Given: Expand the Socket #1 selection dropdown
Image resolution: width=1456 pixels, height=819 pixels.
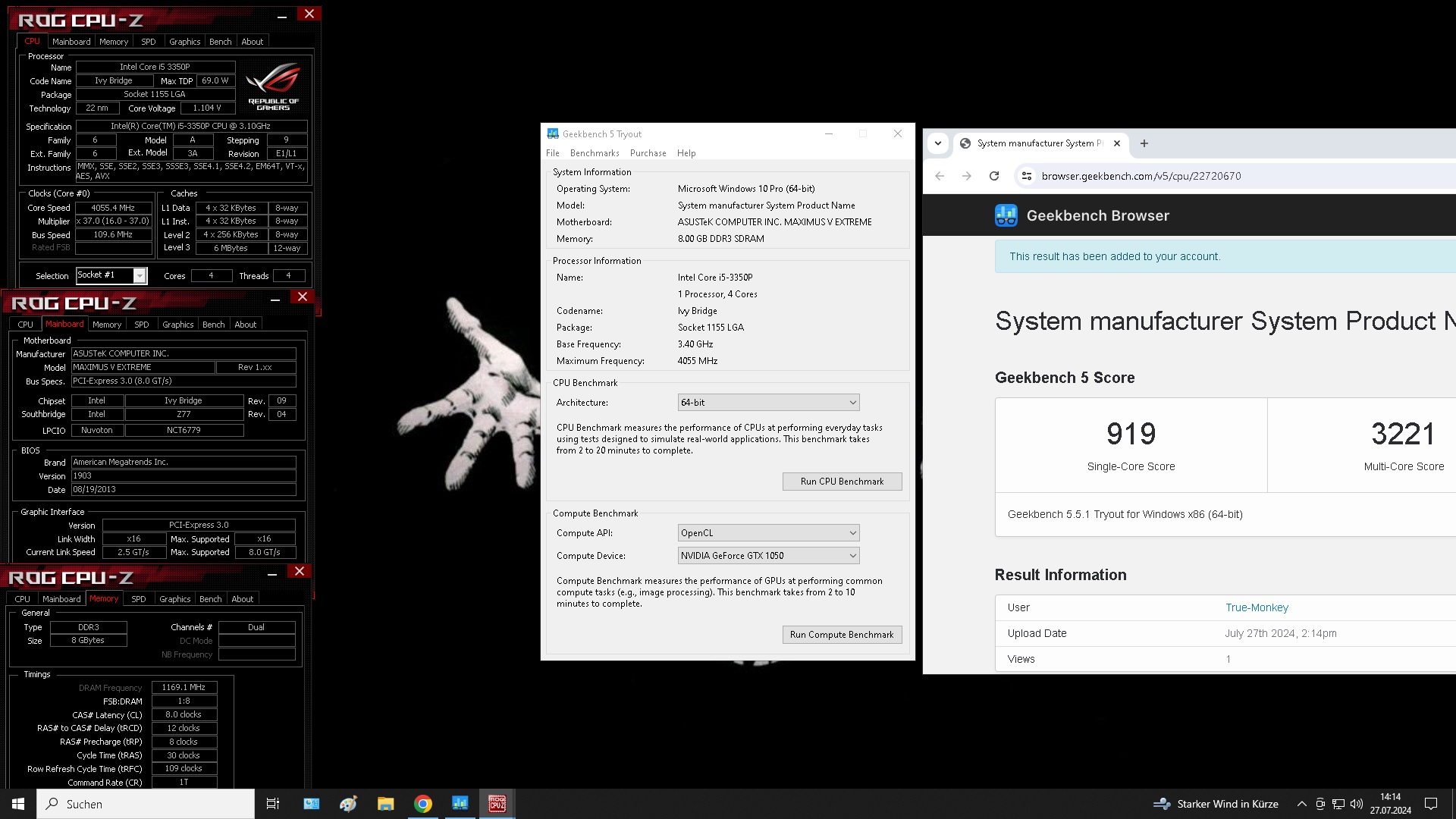Looking at the screenshot, I should tap(140, 276).
